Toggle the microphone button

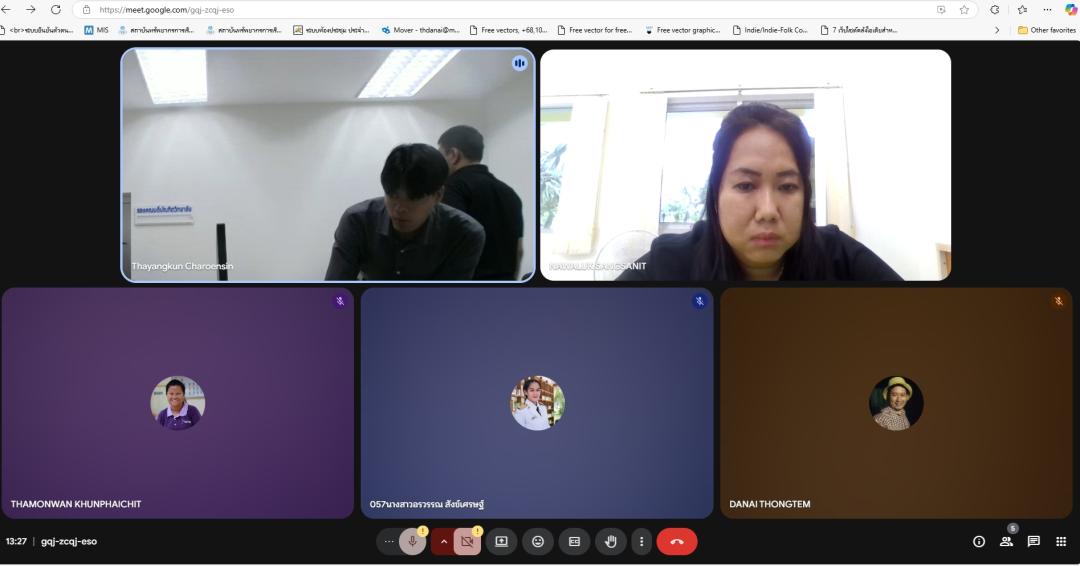point(412,542)
